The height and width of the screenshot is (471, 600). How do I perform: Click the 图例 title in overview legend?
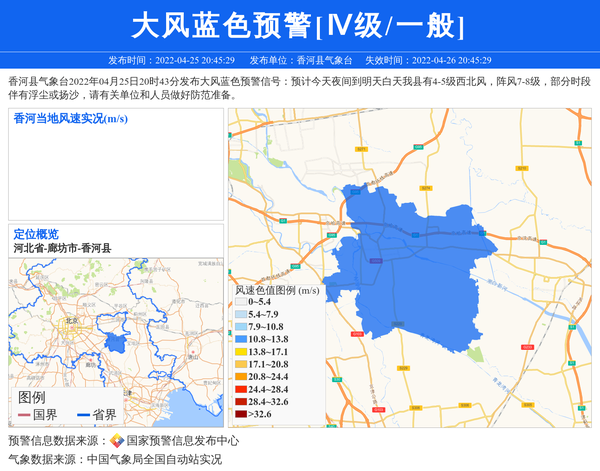pos(32,398)
